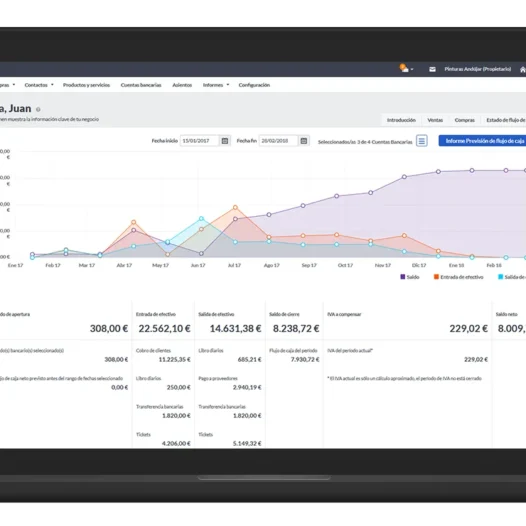Open the bank accounts selection list icon
526x526 pixels.
click(422, 141)
